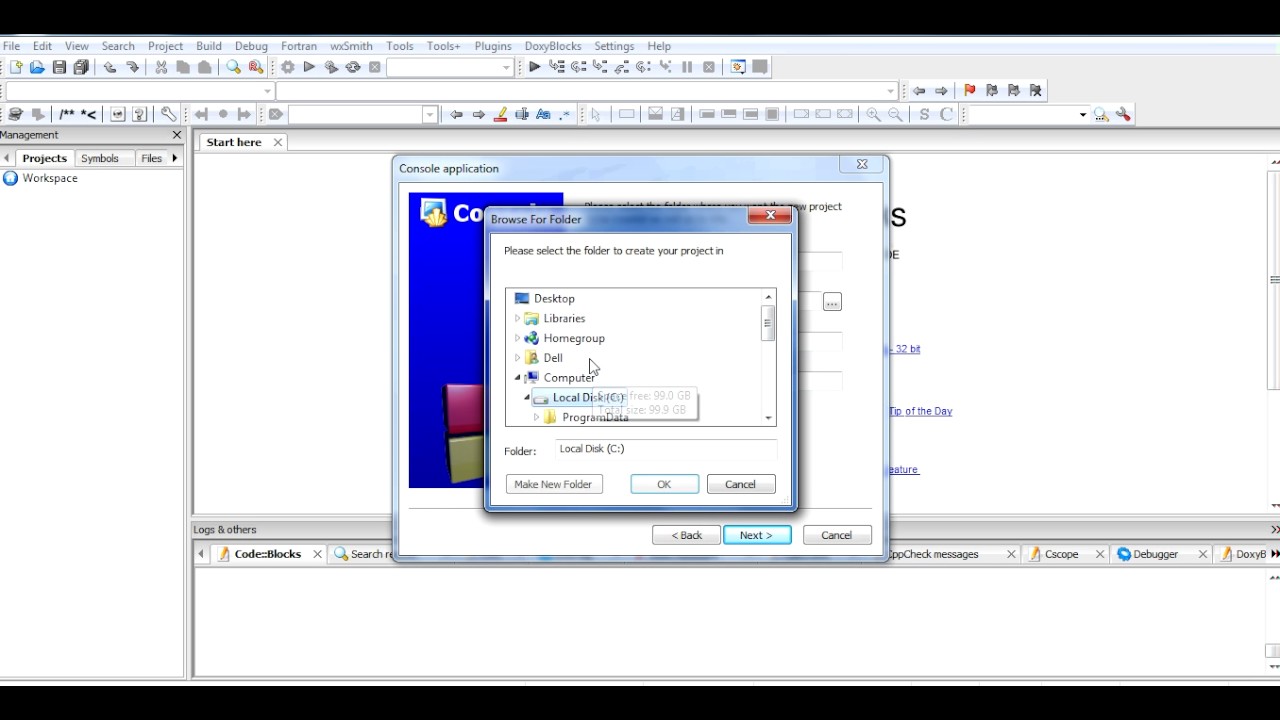
Task: Click the Undo toolbar icon
Action: click(x=110, y=67)
